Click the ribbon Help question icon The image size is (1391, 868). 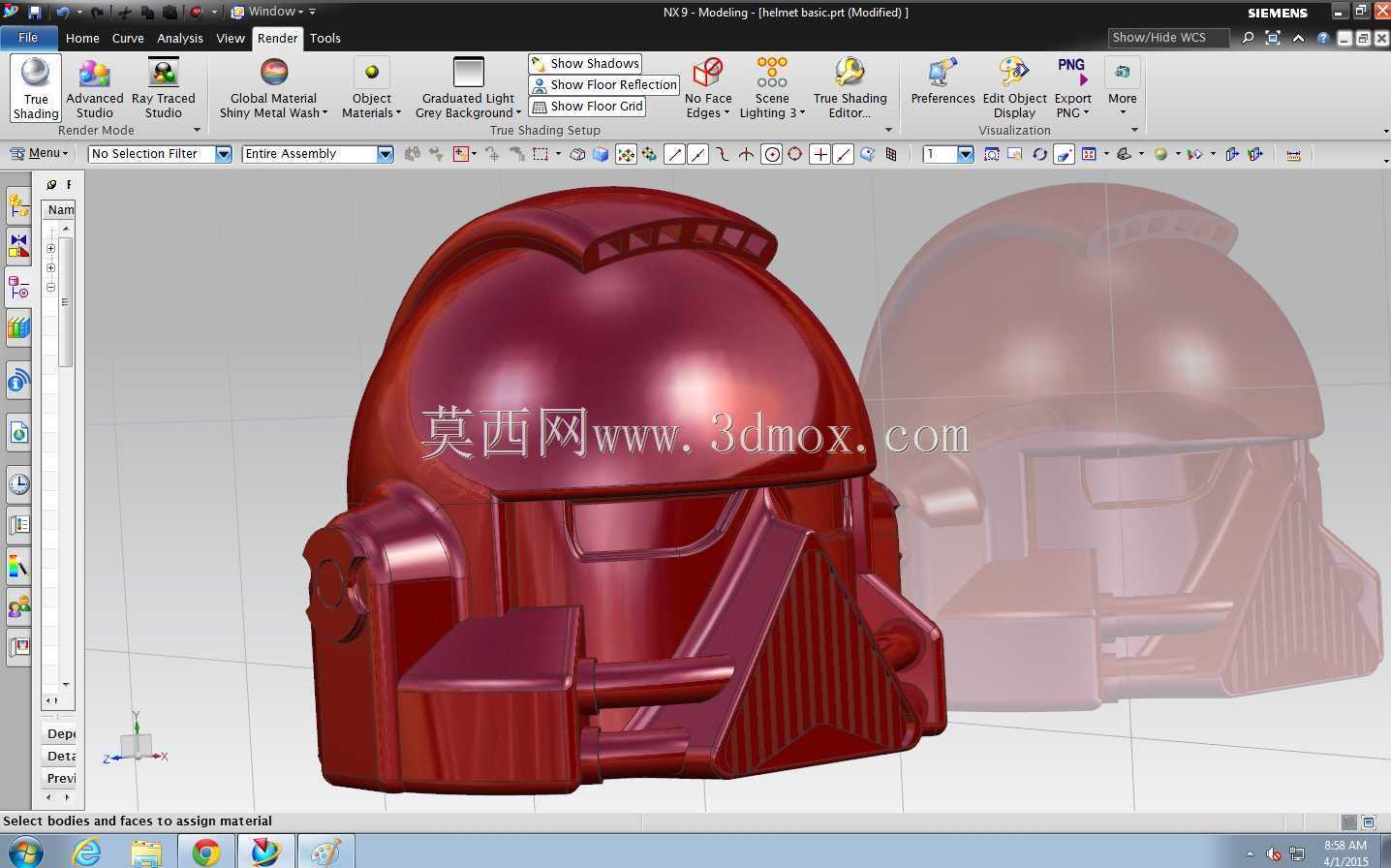pyautogui.click(x=1323, y=38)
